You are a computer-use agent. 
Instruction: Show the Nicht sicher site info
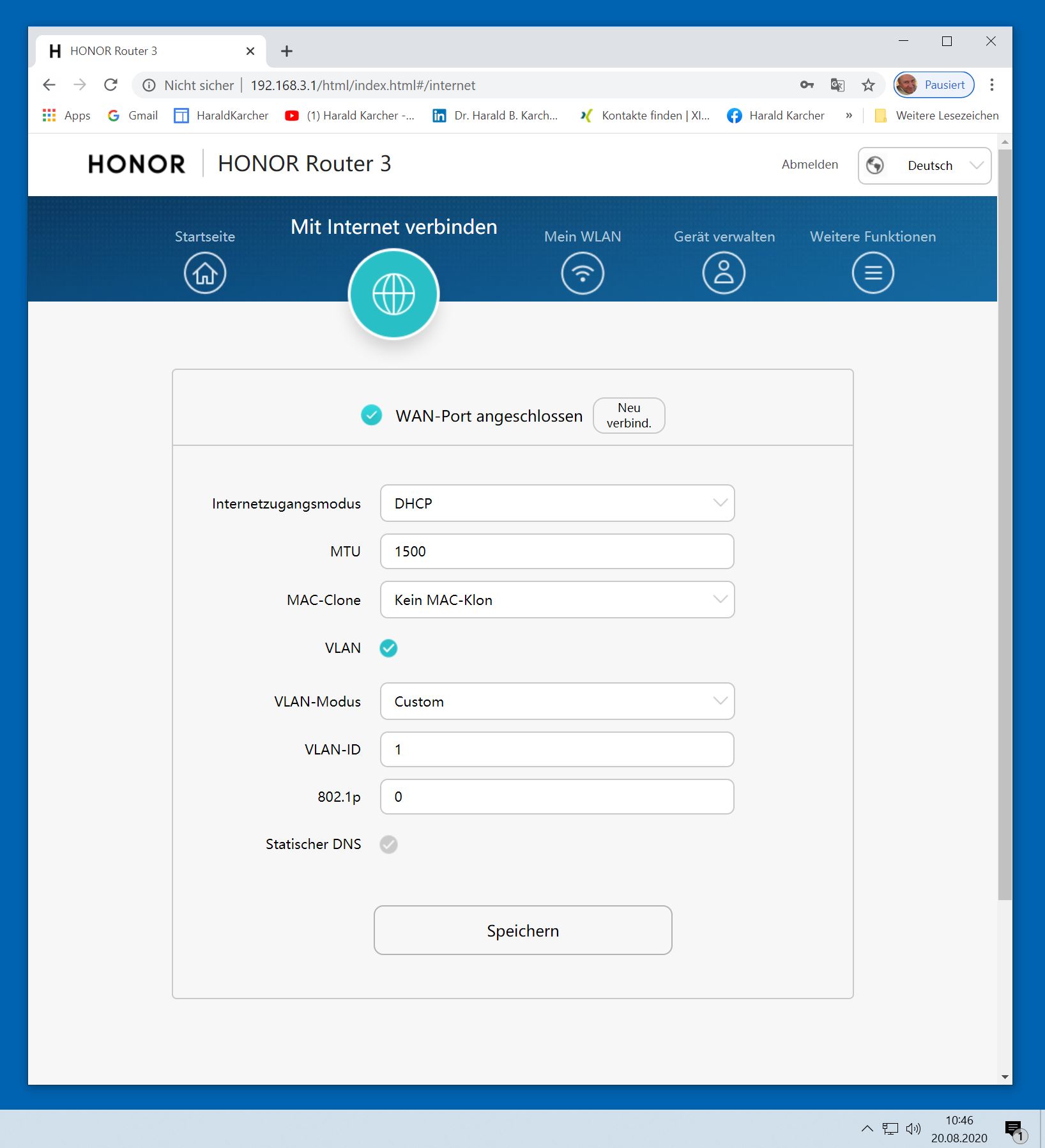coord(188,85)
